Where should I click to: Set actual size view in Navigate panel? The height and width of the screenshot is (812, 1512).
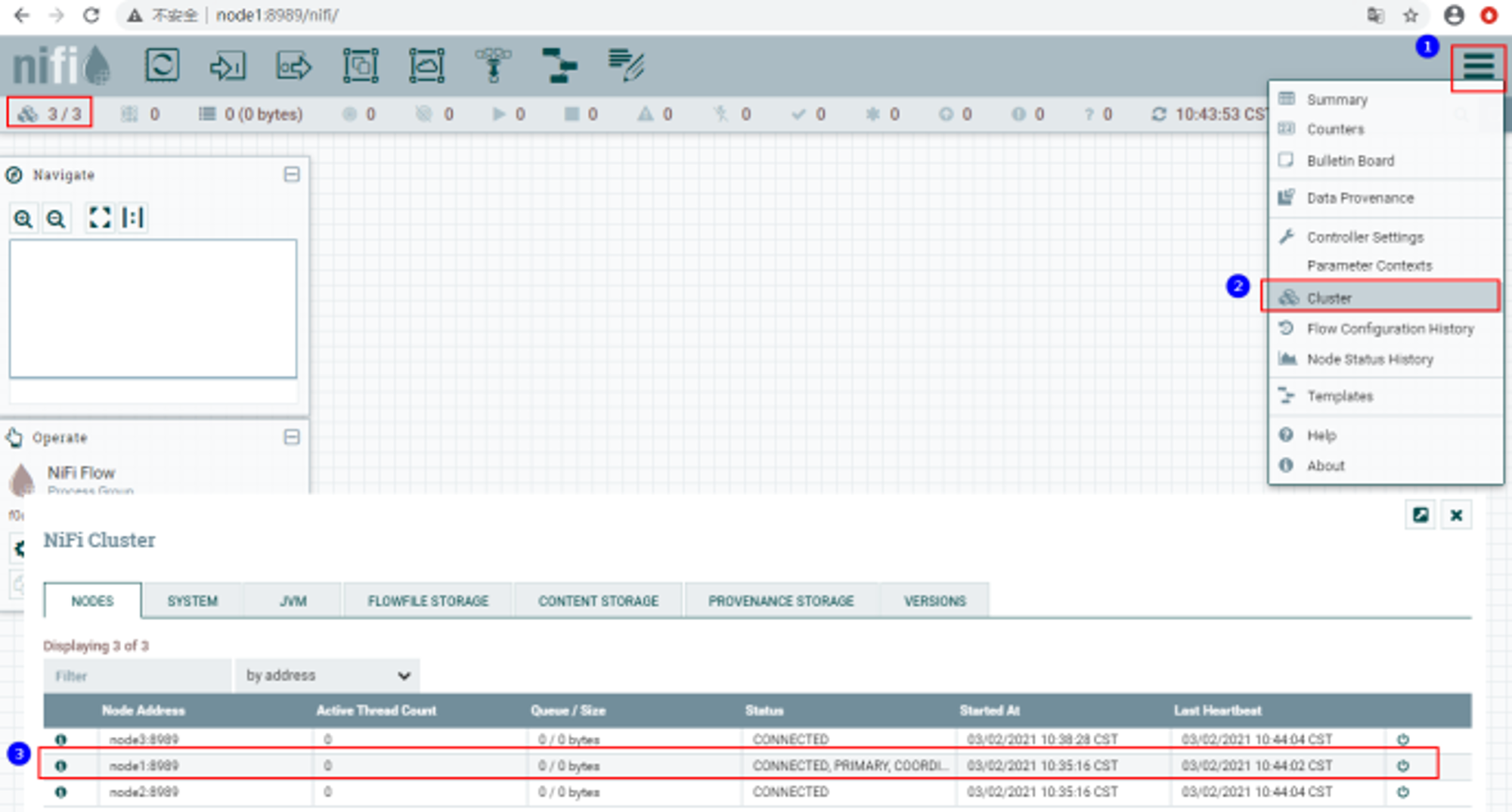[133, 218]
